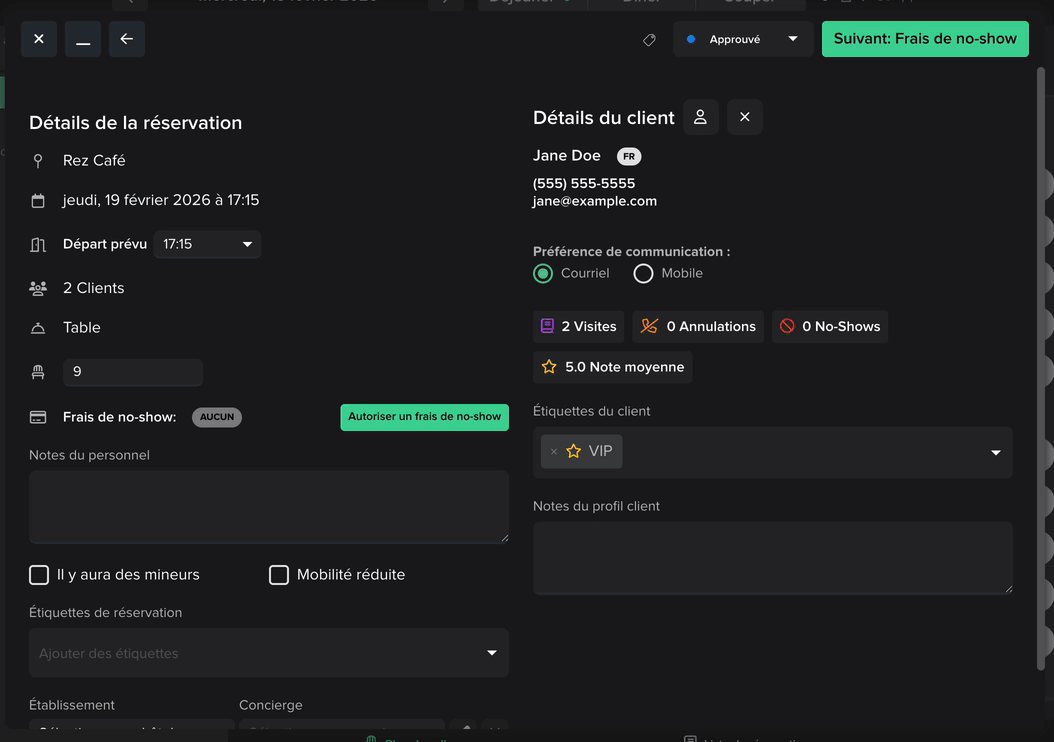
Task: Minimize the reservation panel
Action: click(83, 39)
